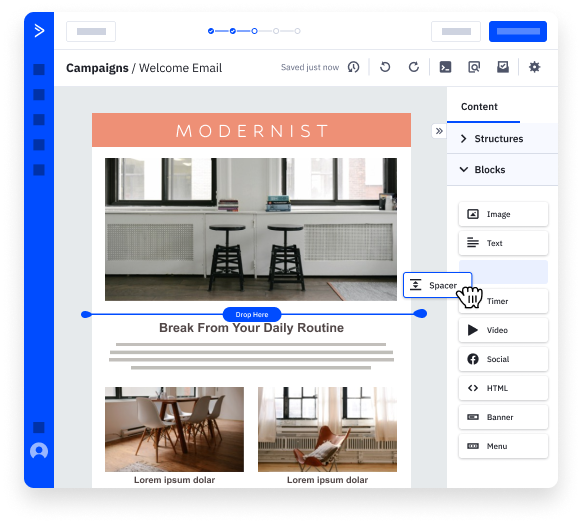
Task: Open the sidebar square icon above avatar
Action: [39, 428]
